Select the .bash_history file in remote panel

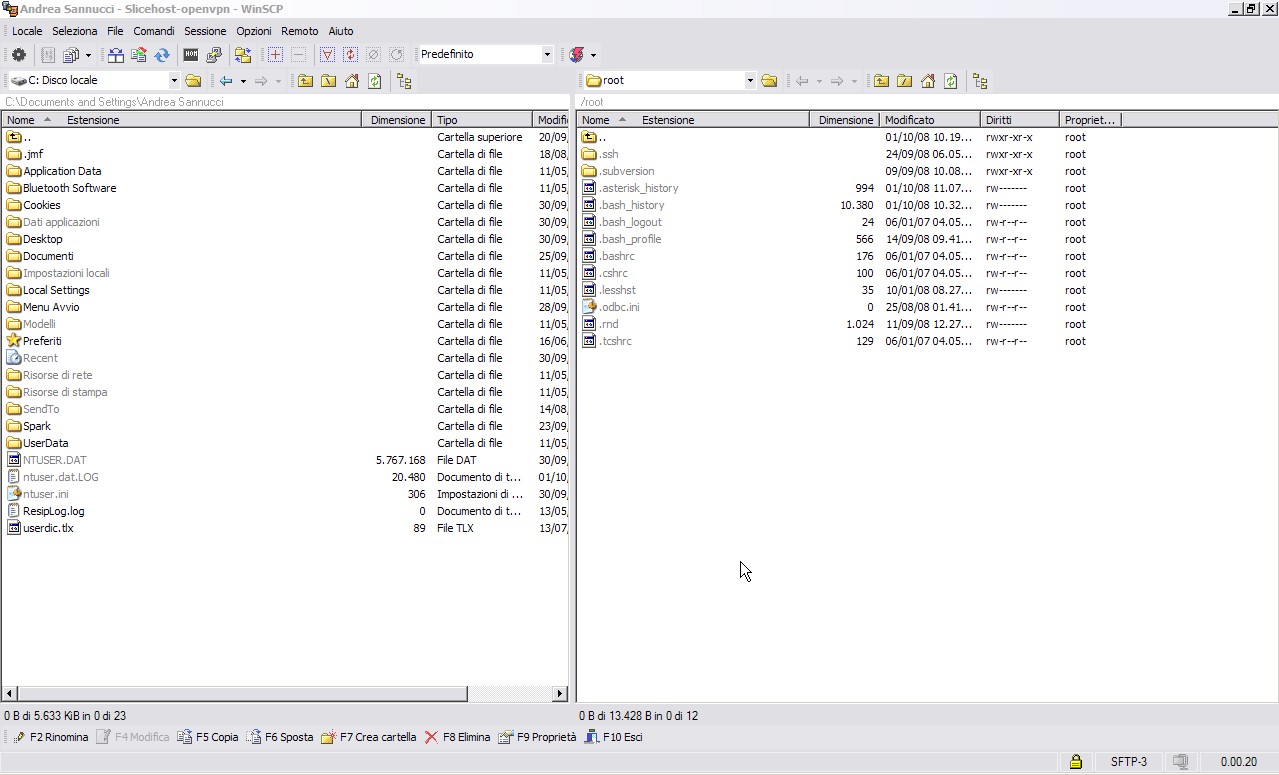click(633, 205)
